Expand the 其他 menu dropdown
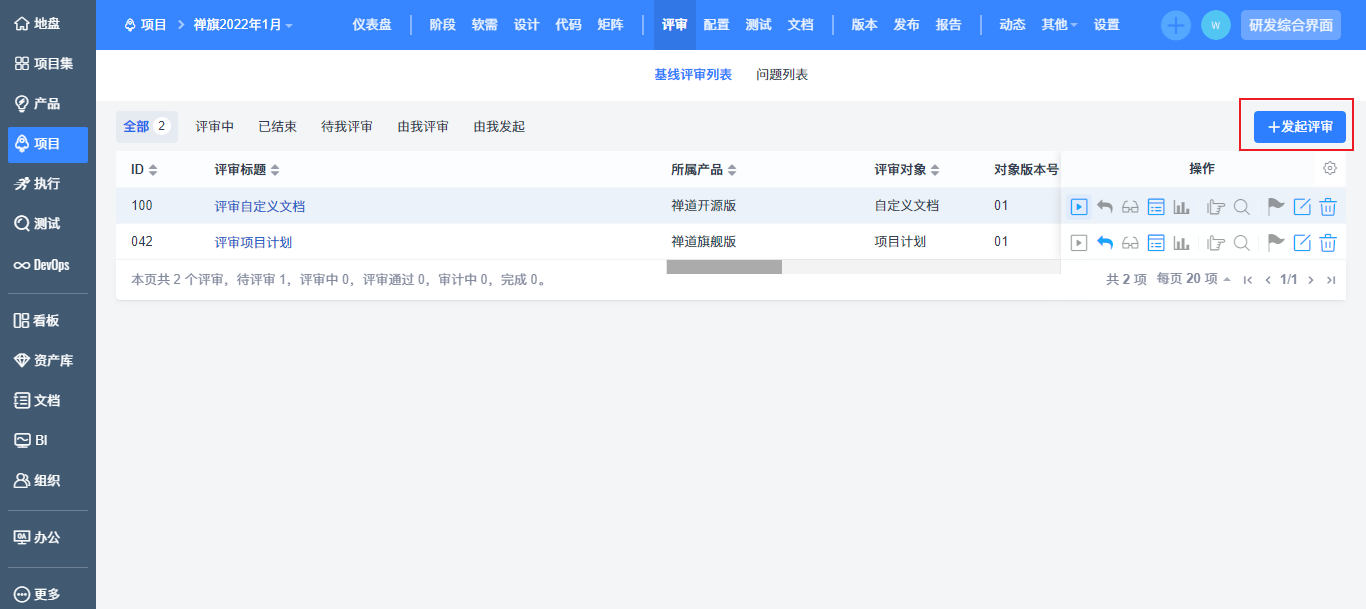 coord(1059,25)
